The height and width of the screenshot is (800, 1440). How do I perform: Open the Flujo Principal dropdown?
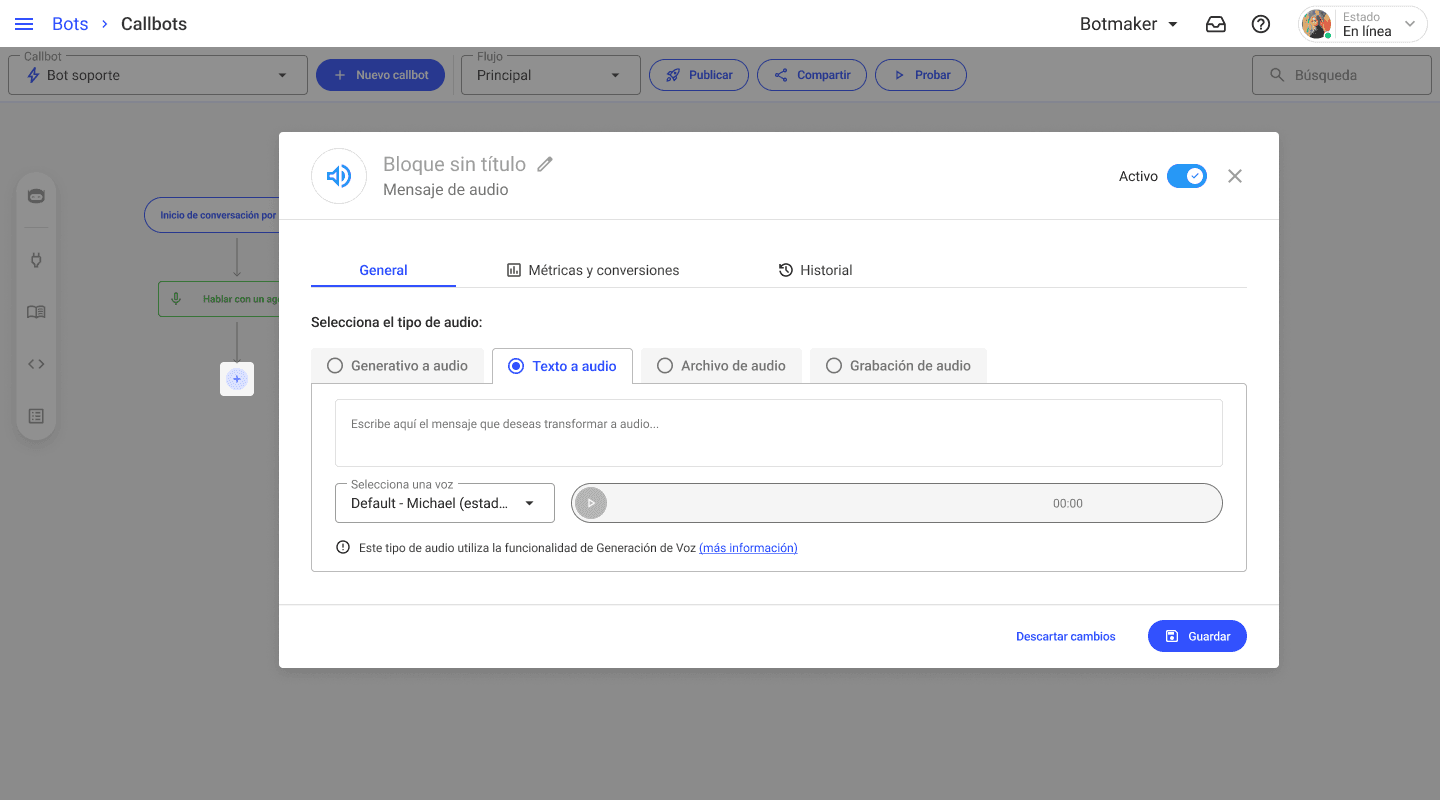click(x=551, y=75)
